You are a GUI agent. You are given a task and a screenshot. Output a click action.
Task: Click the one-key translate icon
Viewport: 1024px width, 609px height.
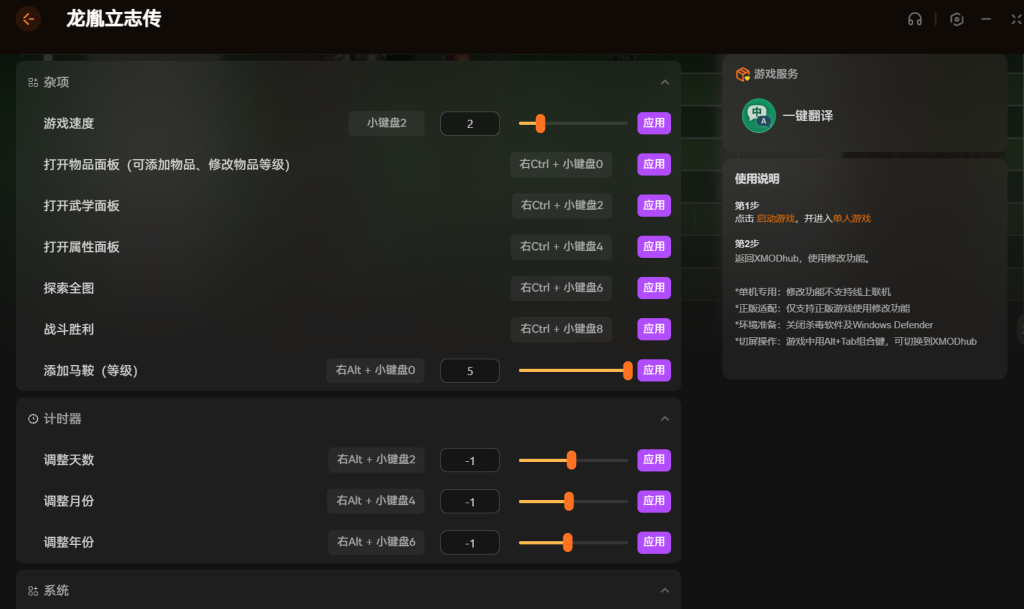[x=758, y=116]
